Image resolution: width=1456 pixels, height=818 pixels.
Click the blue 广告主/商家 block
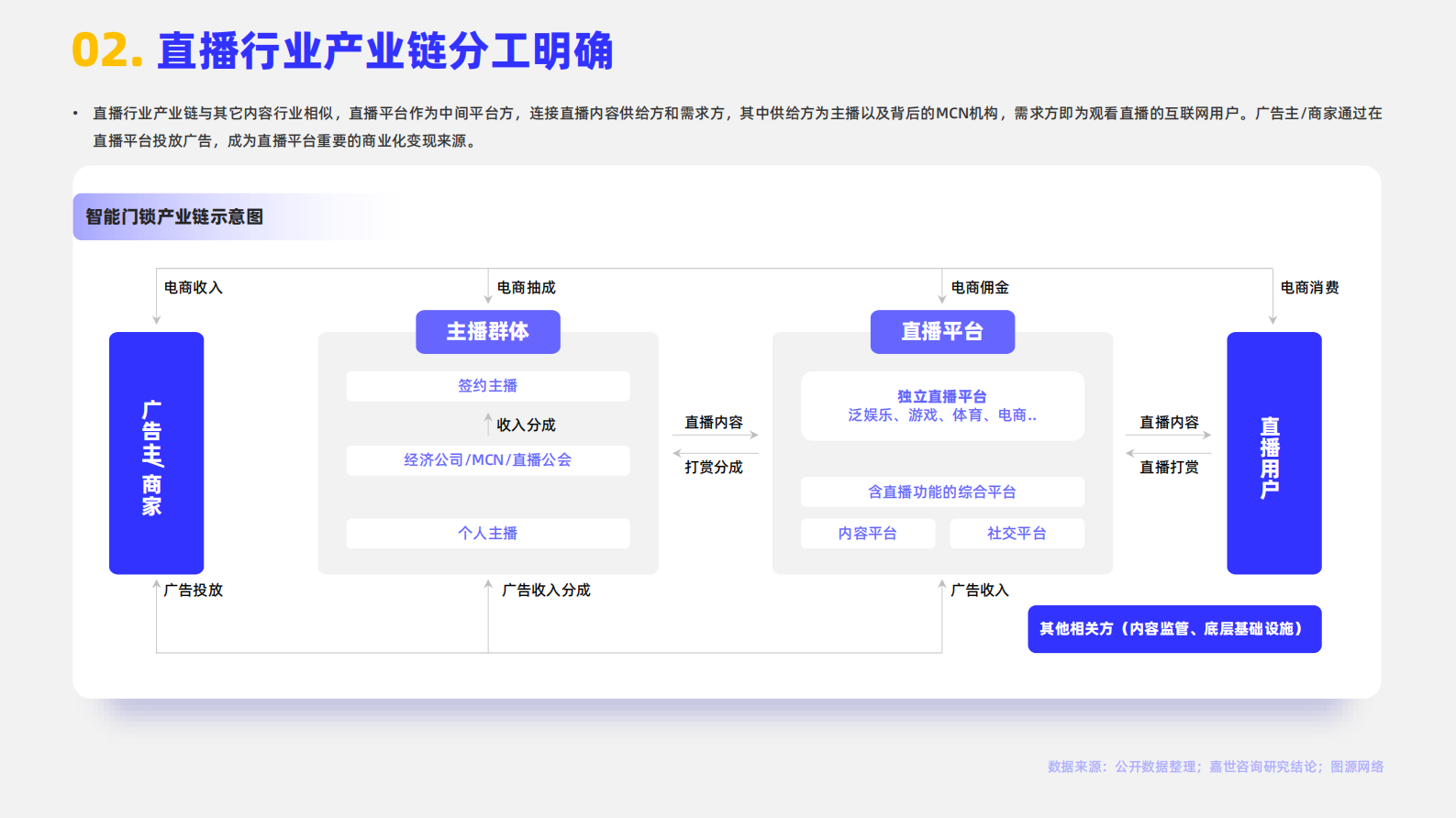tap(156, 453)
